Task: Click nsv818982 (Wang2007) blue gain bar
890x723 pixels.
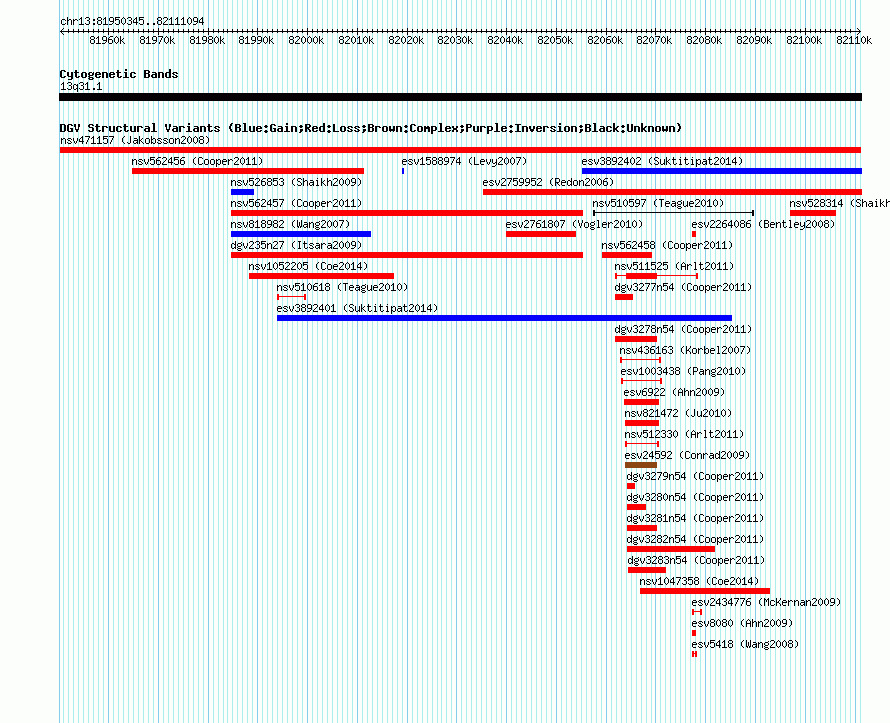Action: [301, 234]
